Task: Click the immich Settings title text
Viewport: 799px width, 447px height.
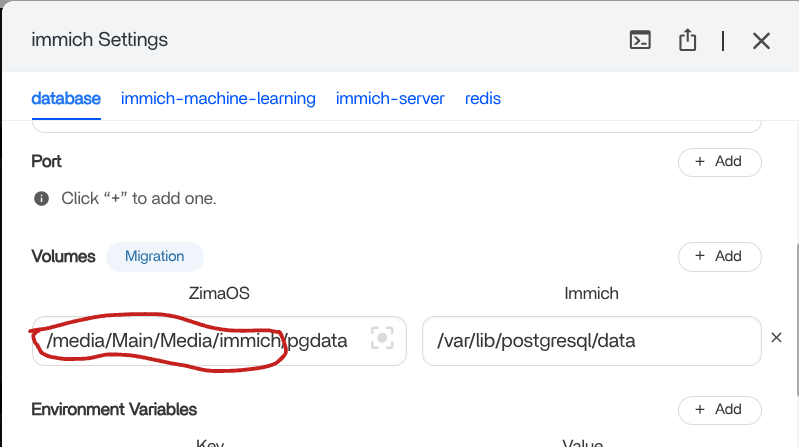Action: click(x=99, y=40)
